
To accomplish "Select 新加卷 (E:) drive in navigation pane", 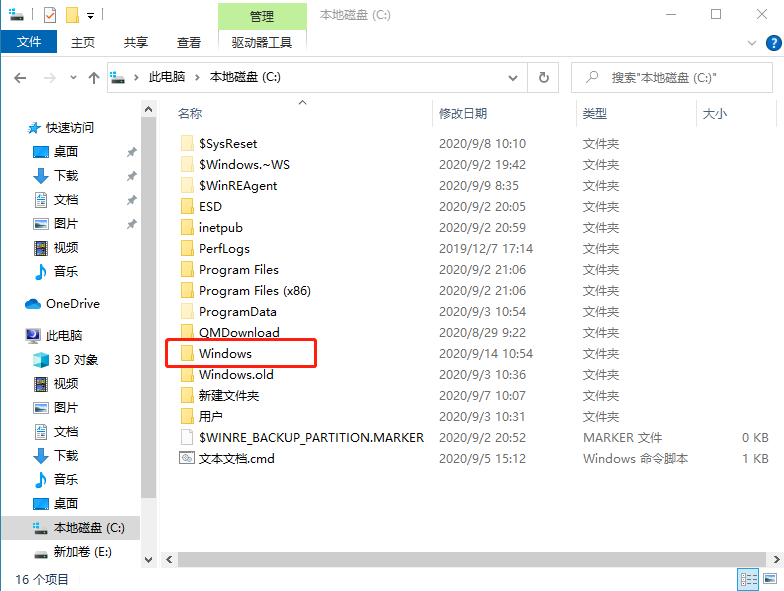I will click(82, 552).
